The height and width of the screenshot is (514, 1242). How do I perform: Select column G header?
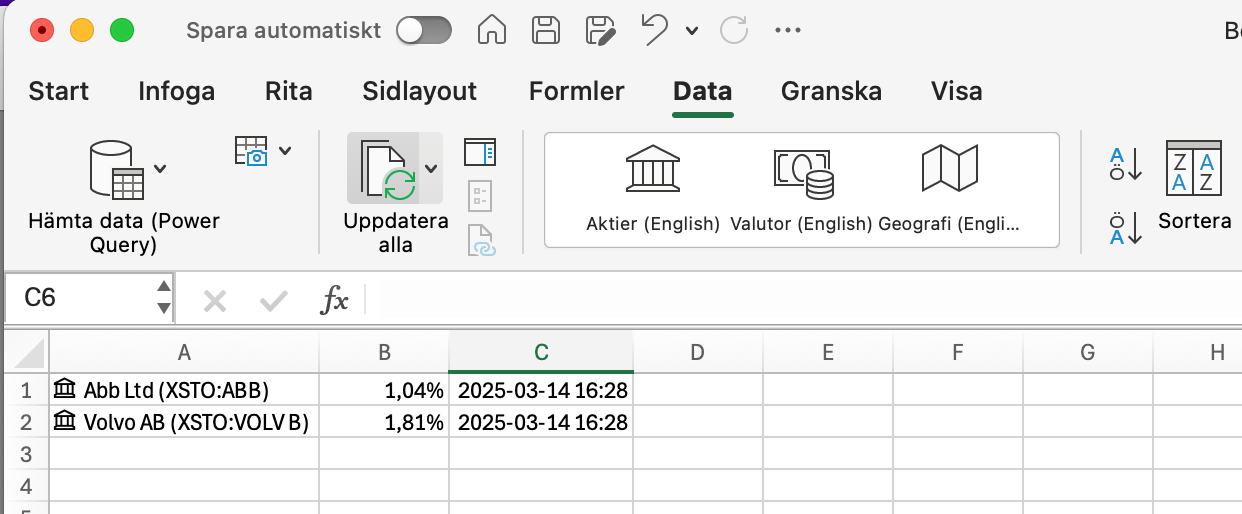(1088, 351)
